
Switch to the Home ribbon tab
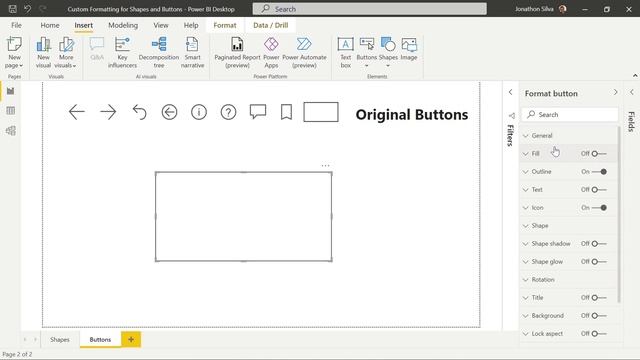click(x=50, y=25)
